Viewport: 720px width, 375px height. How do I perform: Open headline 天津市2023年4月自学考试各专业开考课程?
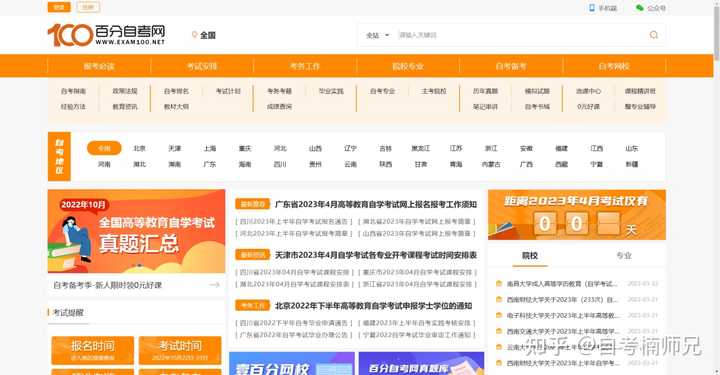click(x=376, y=255)
